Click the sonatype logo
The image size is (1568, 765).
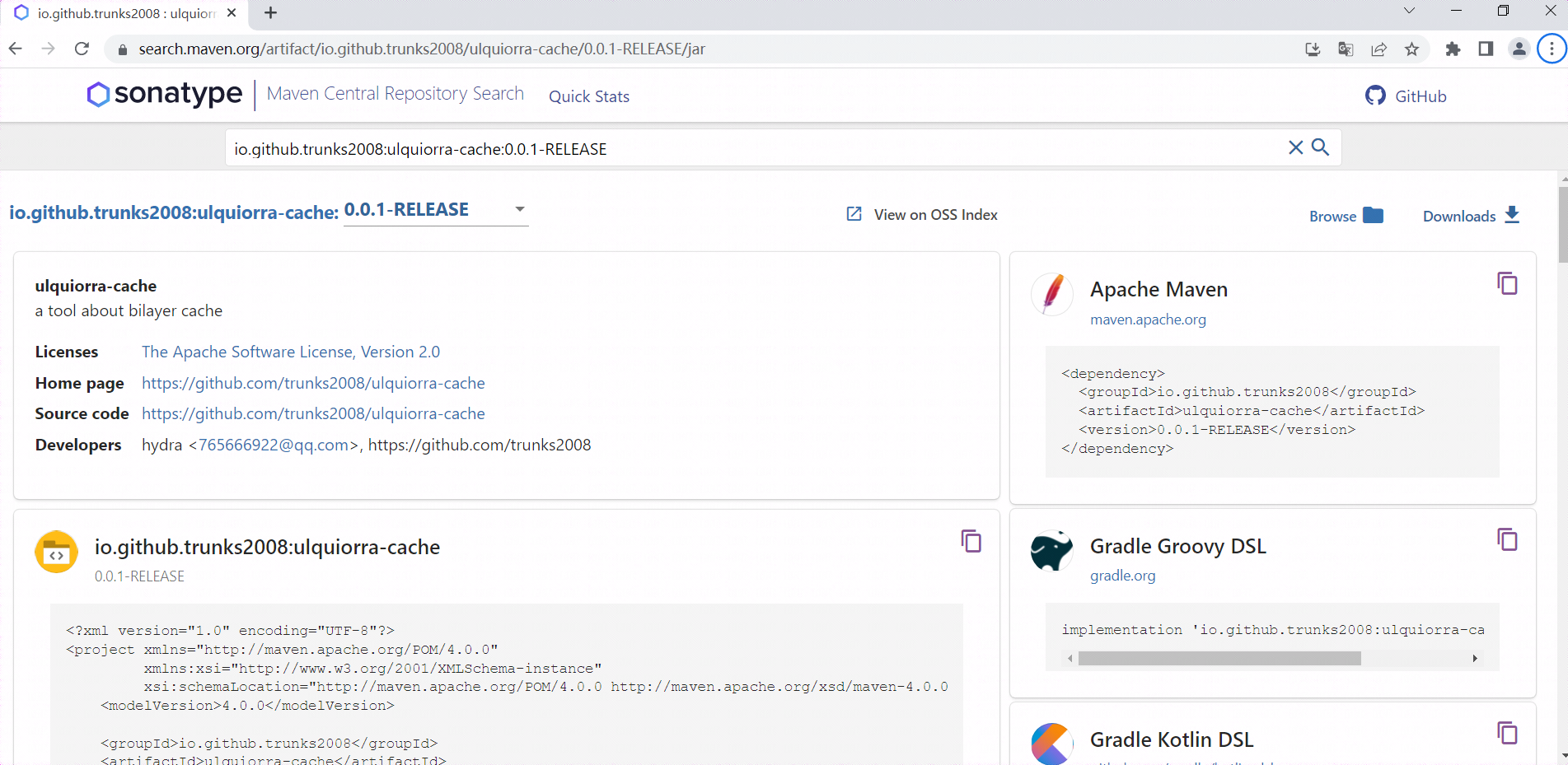click(x=165, y=94)
